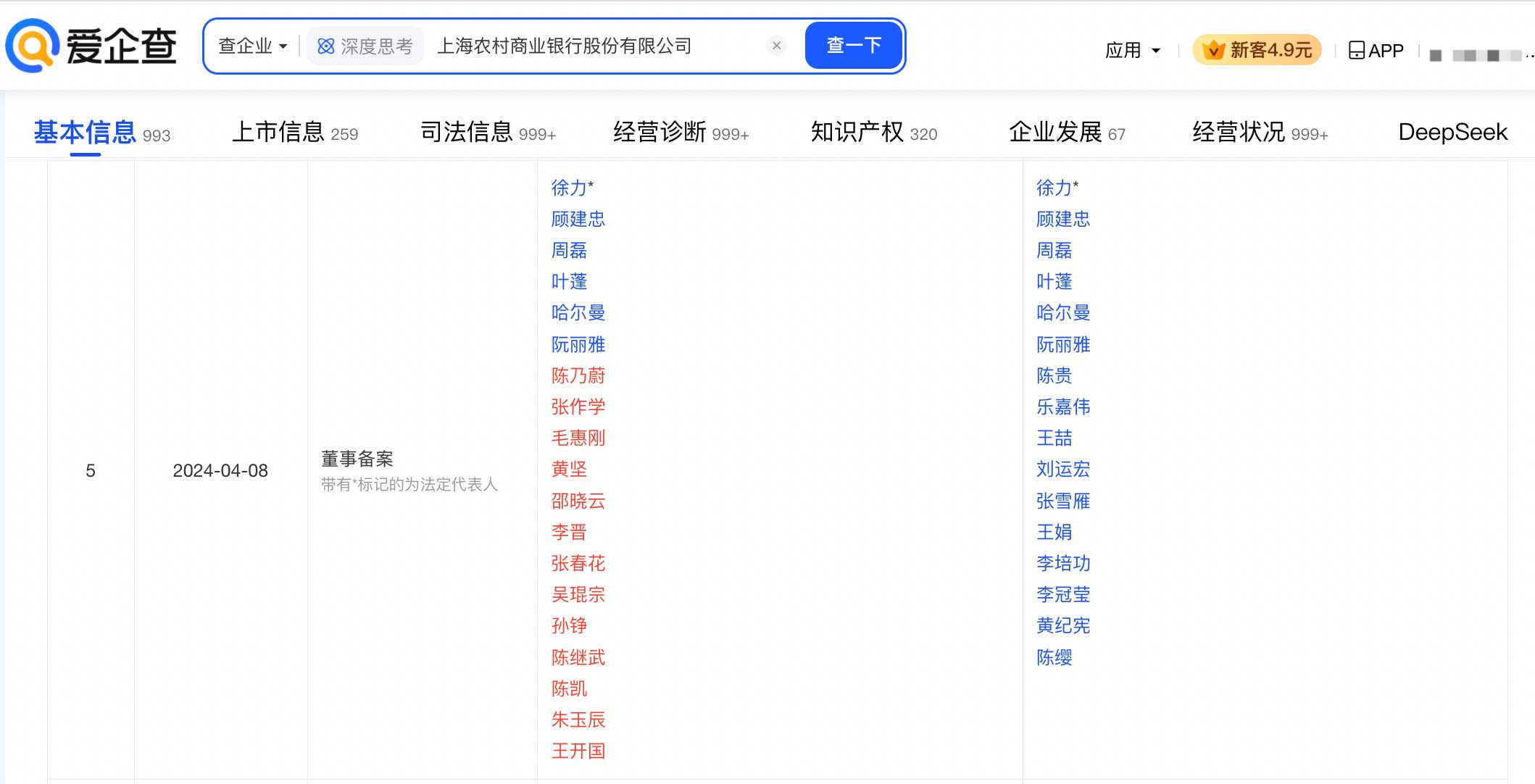Clear the search field with the × icon
This screenshot has width=1535, height=784.
point(776,45)
